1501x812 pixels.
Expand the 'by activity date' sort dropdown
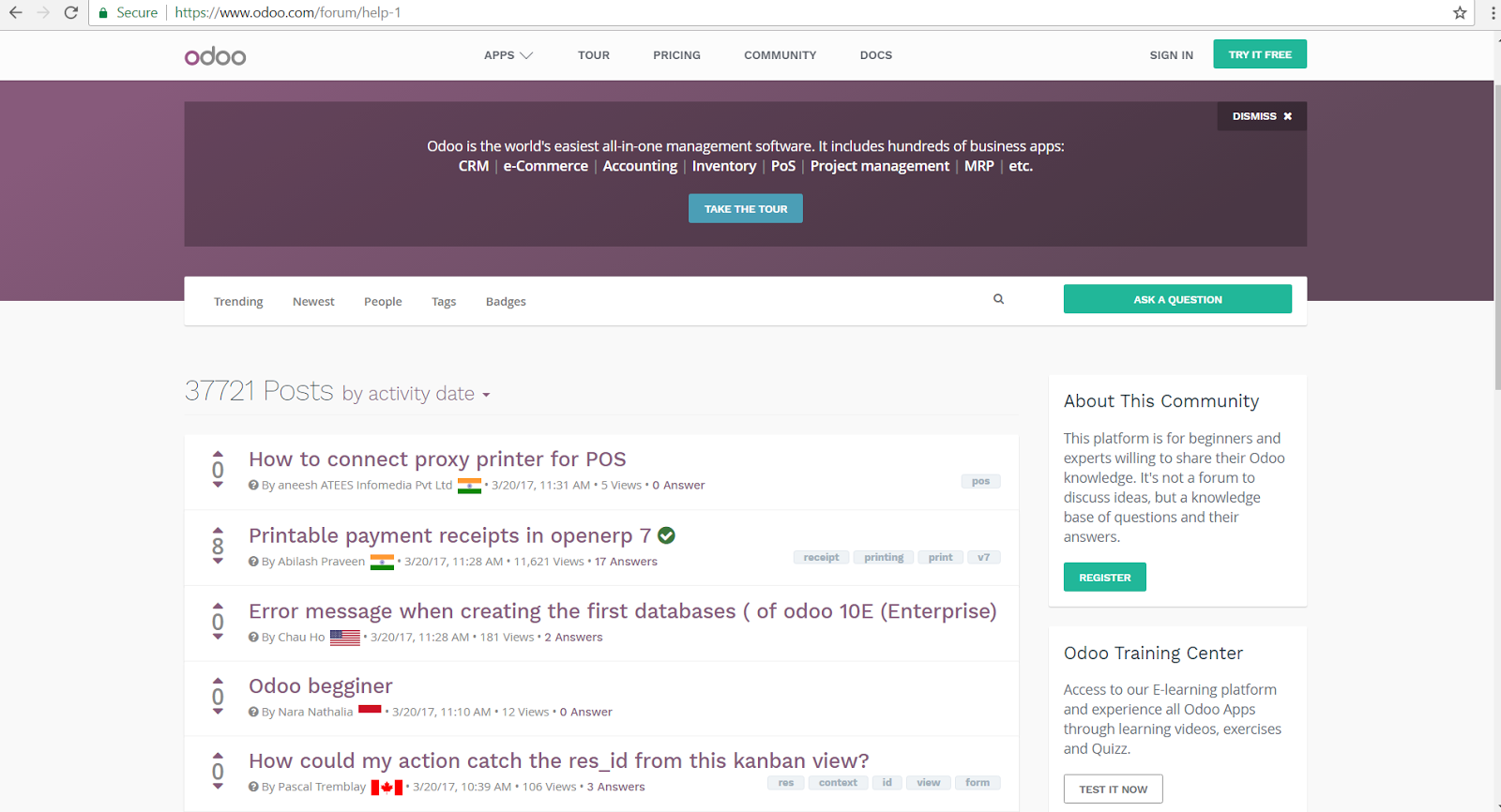coord(416,394)
